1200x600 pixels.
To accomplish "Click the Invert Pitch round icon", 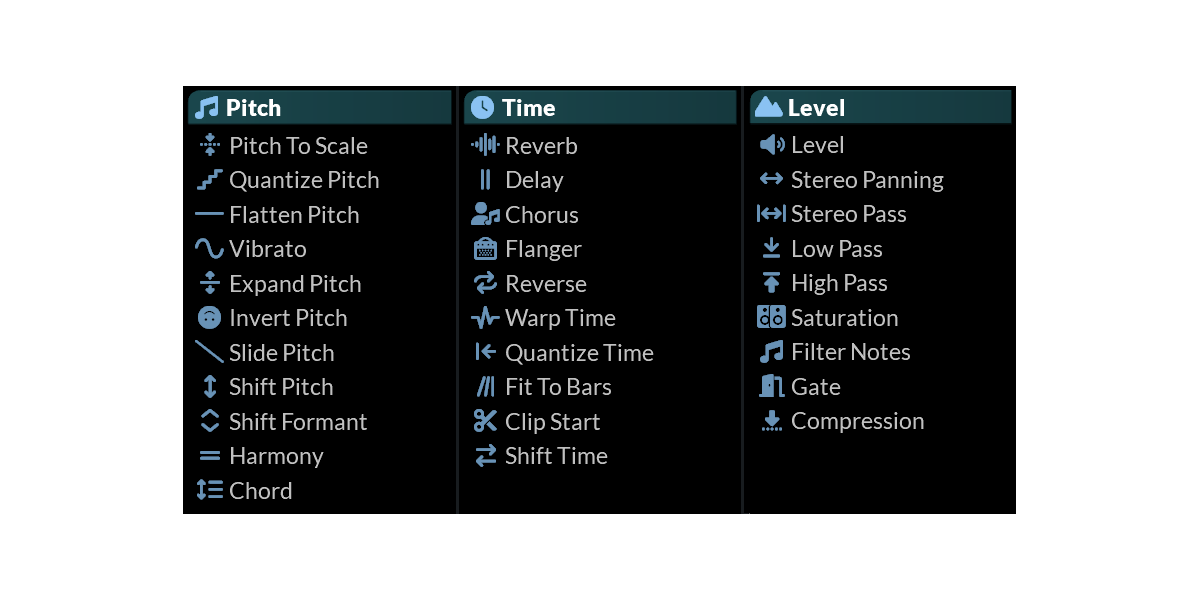I will pyautogui.click(x=209, y=318).
